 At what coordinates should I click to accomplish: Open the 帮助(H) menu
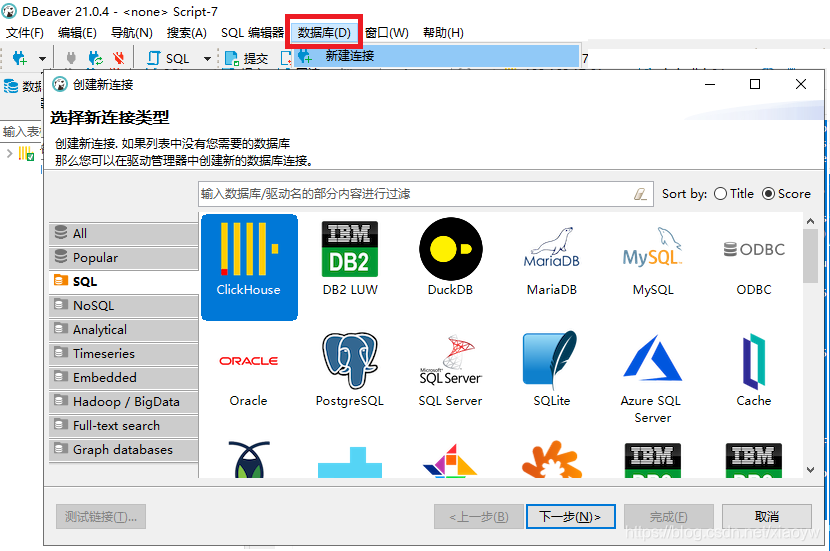tap(444, 33)
